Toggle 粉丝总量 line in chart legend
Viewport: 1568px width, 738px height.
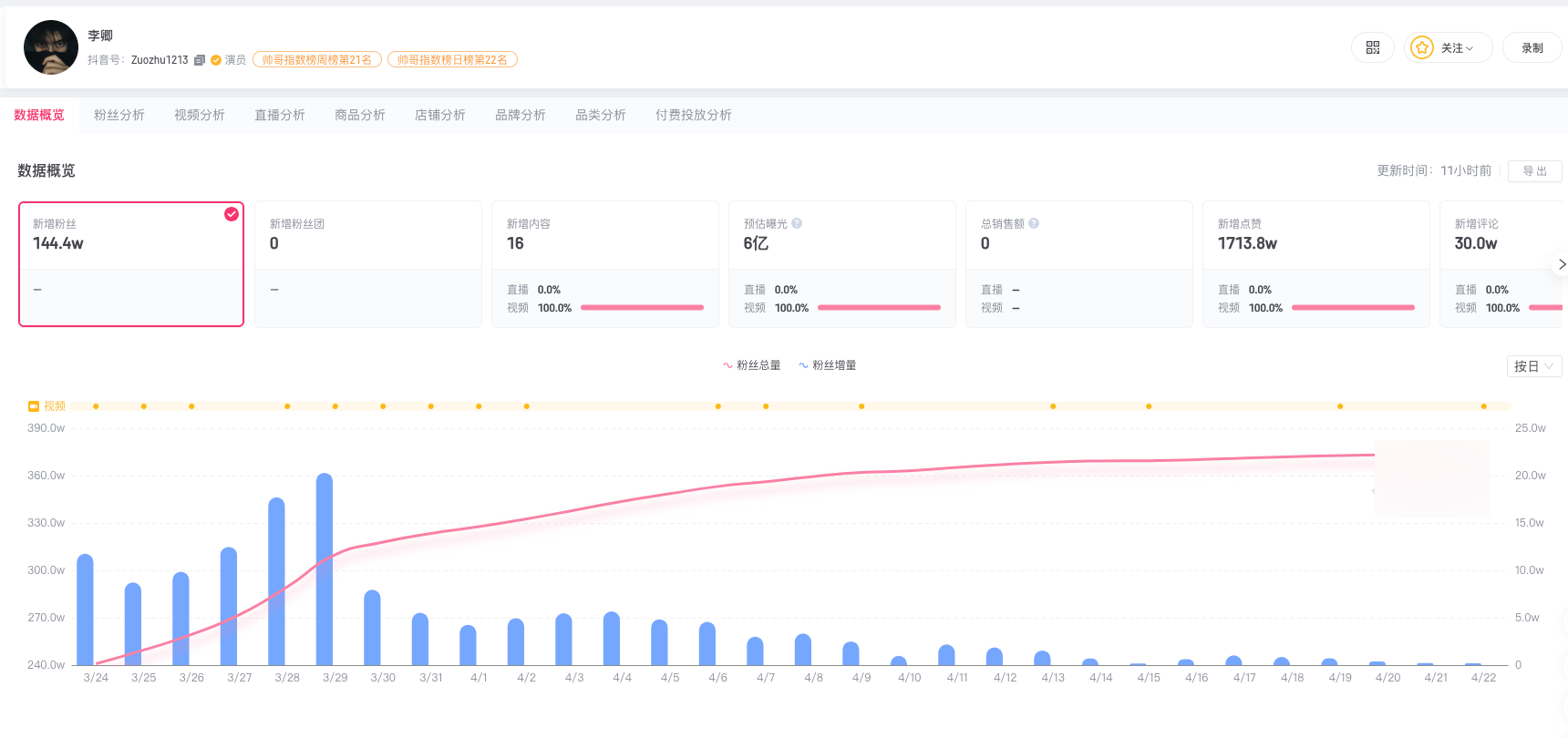point(752,365)
